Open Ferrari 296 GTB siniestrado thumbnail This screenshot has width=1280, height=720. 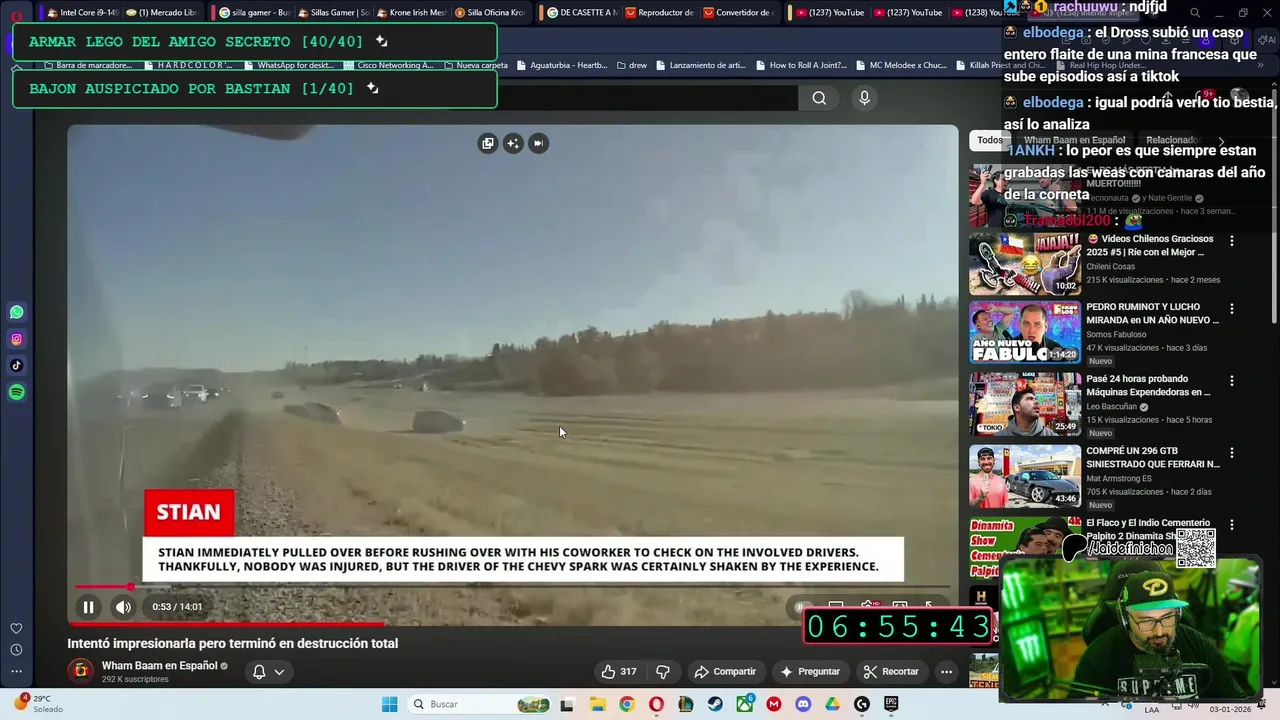tap(1025, 476)
